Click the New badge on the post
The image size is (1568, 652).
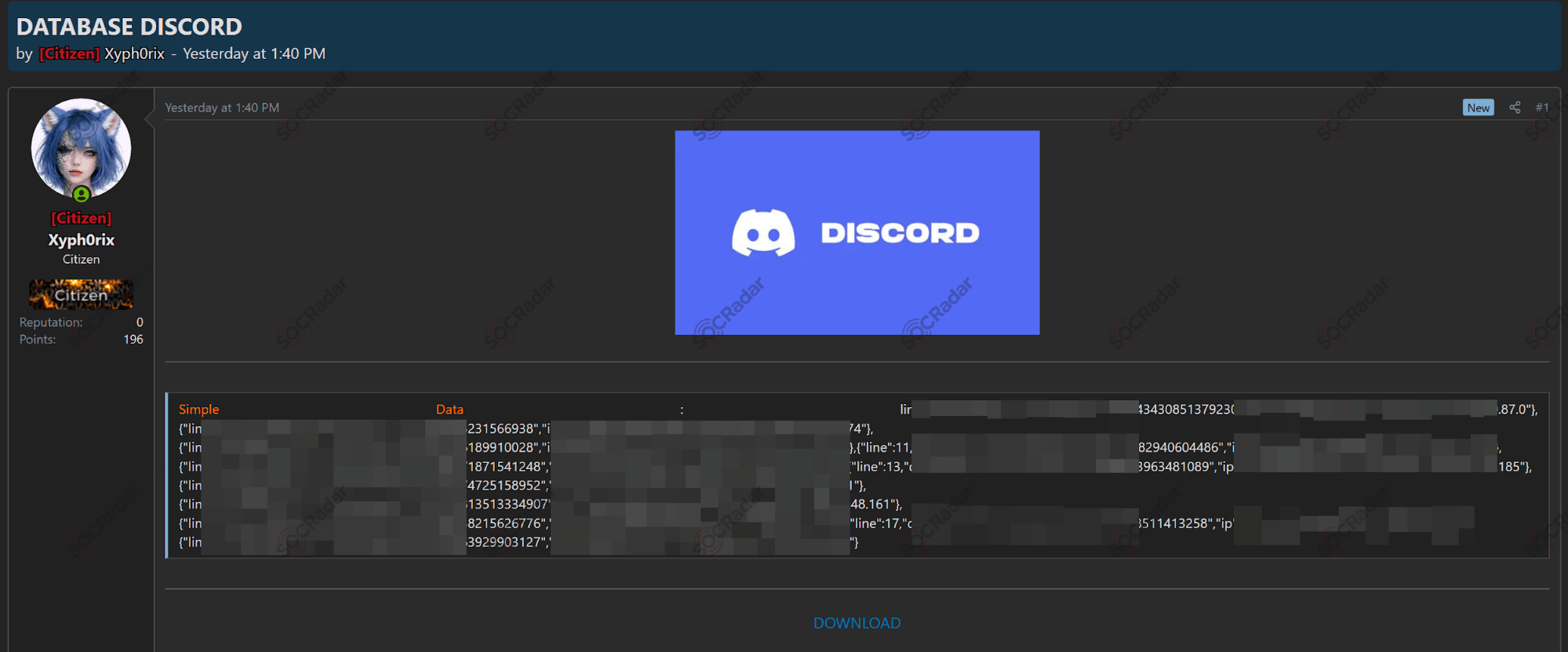1479,107
